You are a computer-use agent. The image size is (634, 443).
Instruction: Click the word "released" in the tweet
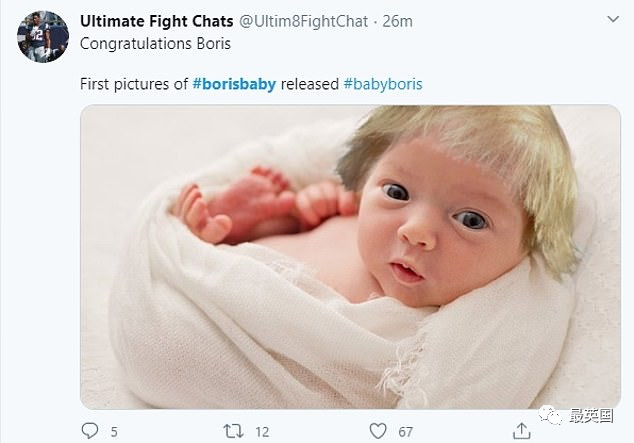[x=310, y=84]
